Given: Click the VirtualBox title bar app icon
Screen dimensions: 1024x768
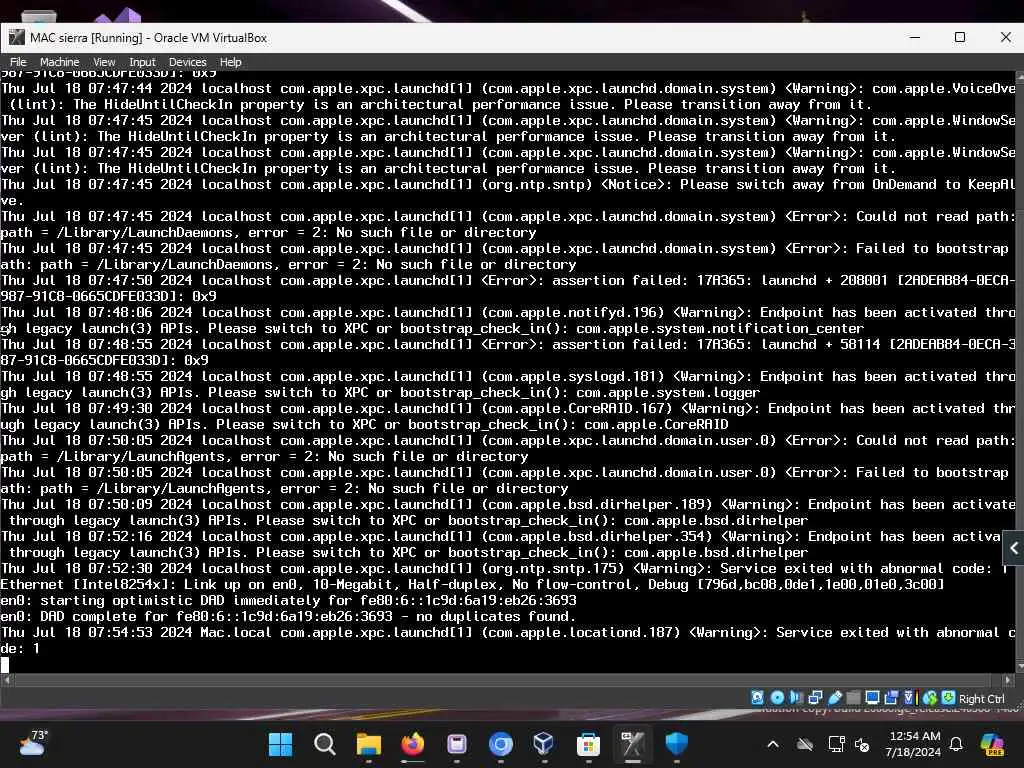Looking at the screenshot, I should coord(16,37).
